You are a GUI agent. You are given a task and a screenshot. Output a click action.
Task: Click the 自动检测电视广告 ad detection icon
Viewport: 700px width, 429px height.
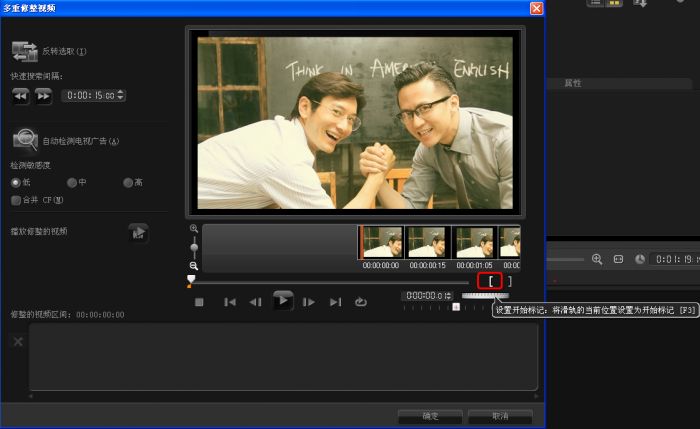tap(25, 140)
